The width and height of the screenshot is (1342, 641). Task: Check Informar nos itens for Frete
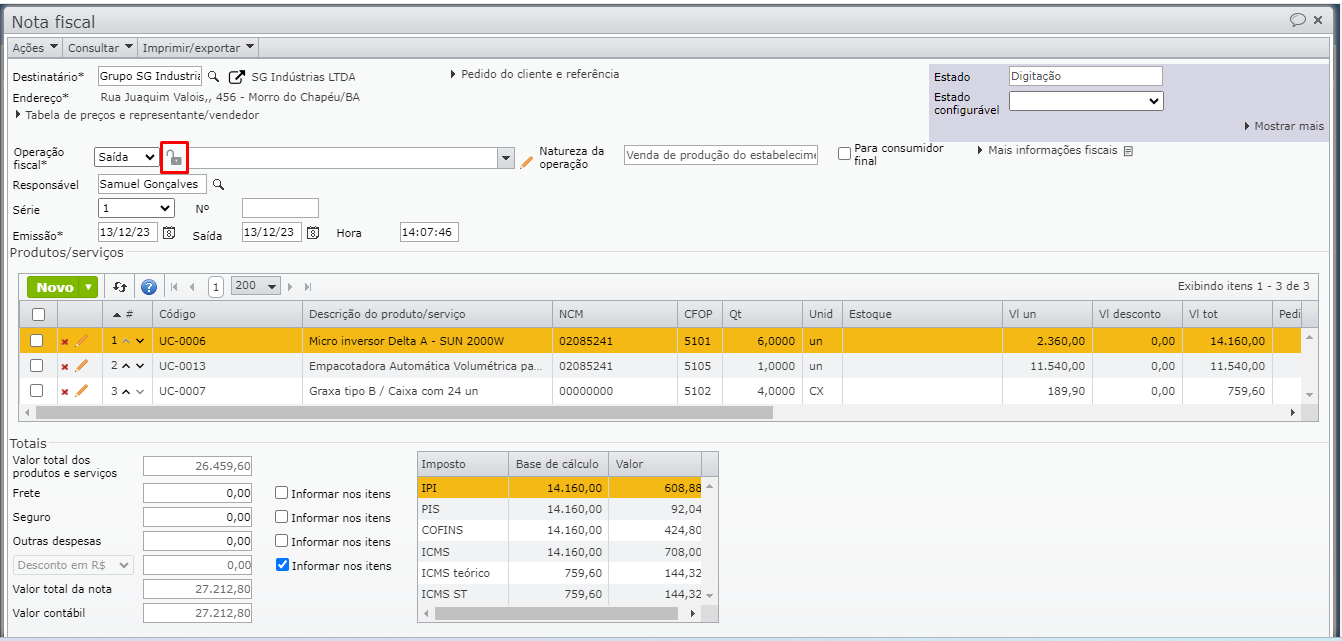282,493
